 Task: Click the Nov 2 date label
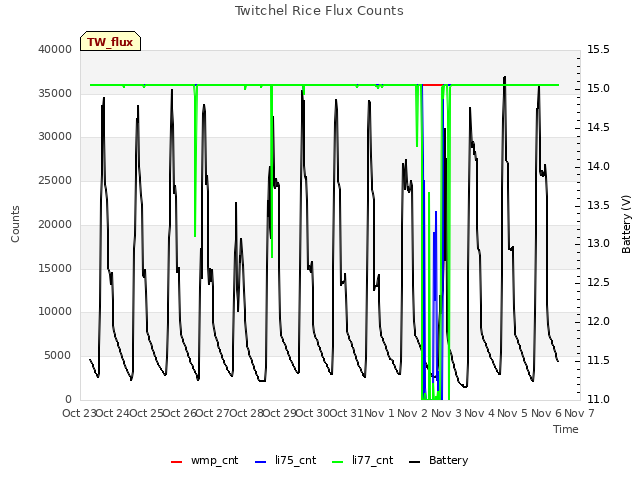(x=413, y=413)
